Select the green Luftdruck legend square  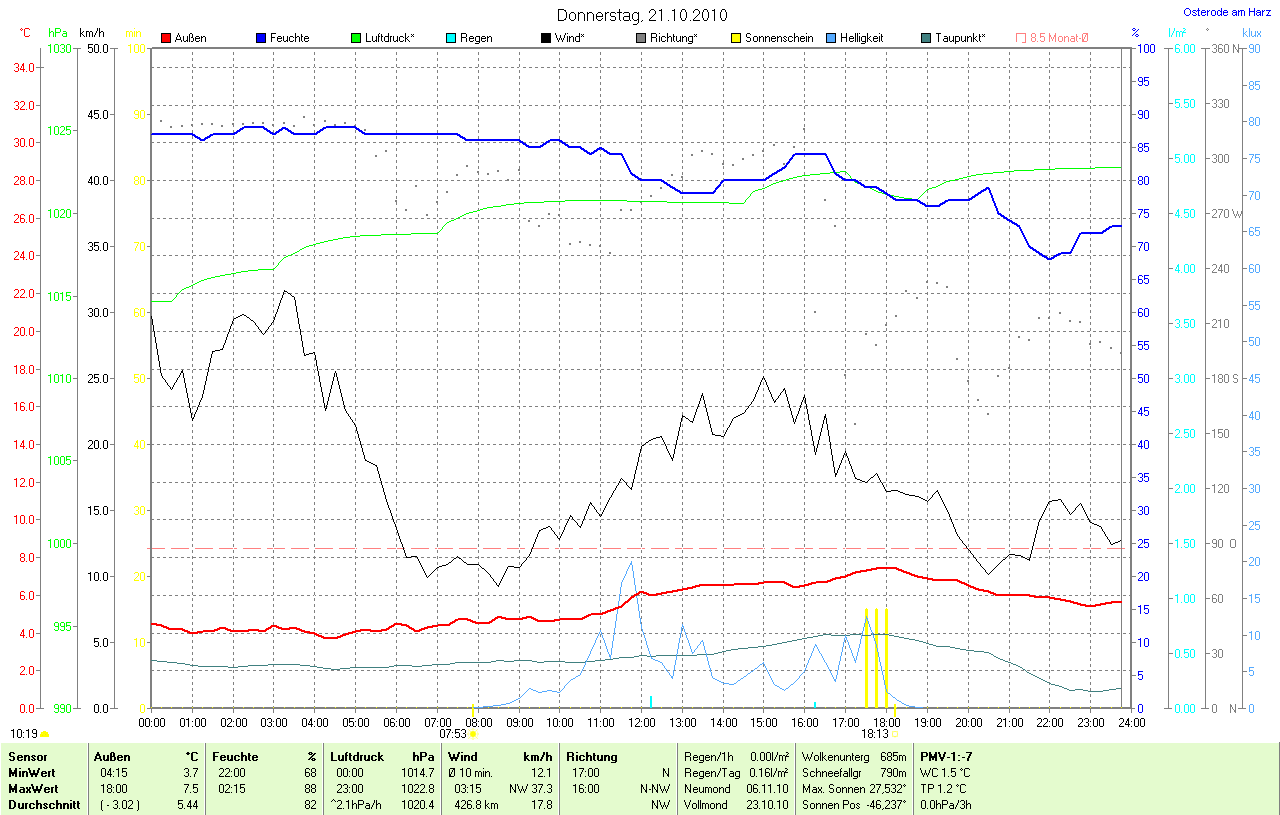[x=357, y=38]
